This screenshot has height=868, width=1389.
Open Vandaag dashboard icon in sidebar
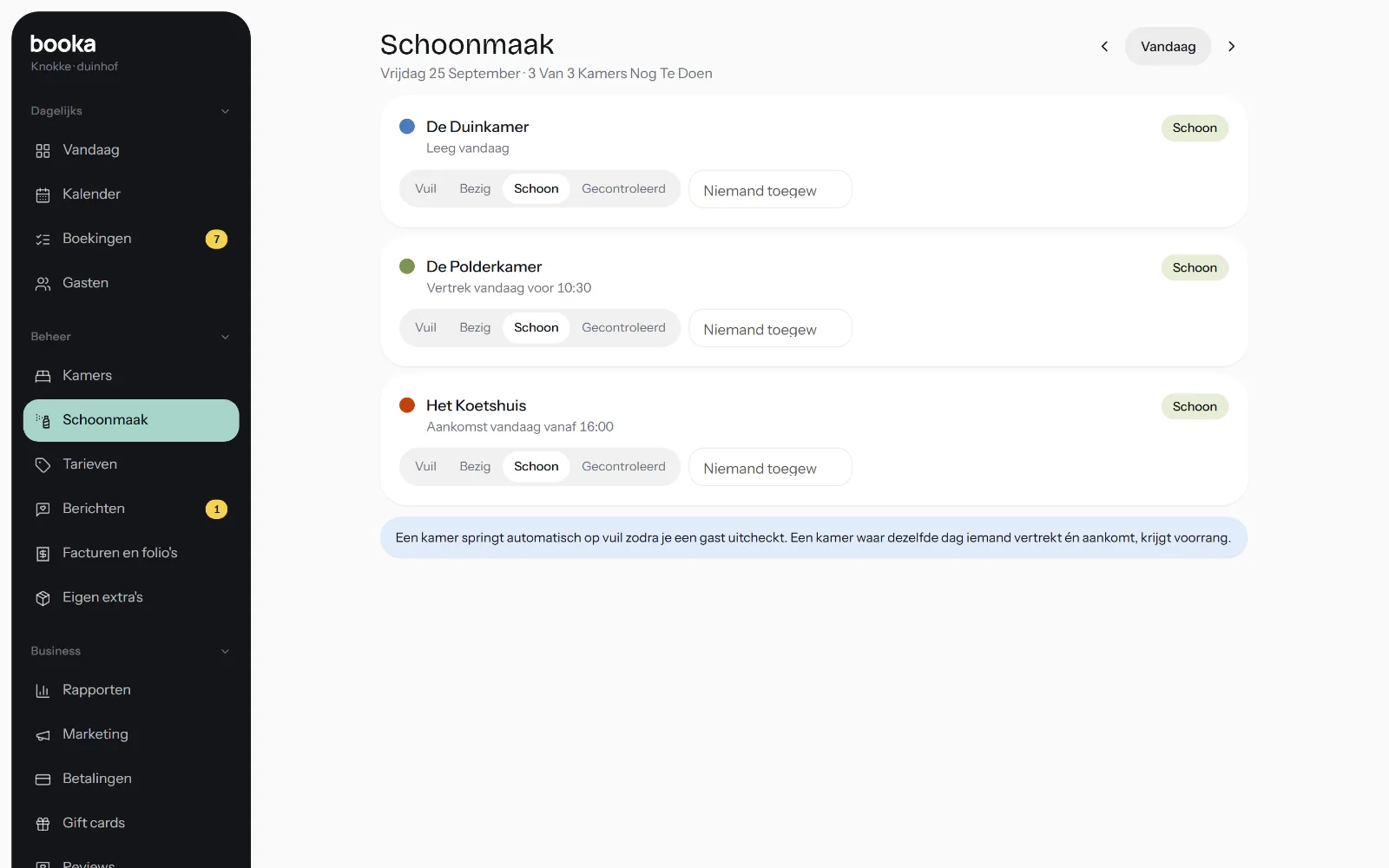(x=43, y=150)
